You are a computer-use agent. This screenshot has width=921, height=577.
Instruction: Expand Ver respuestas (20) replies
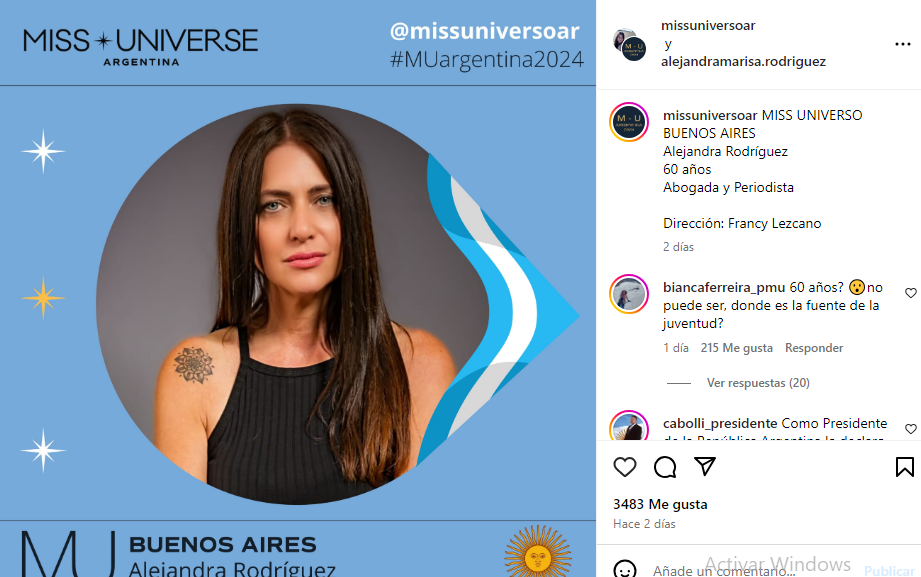coord(758,383)
